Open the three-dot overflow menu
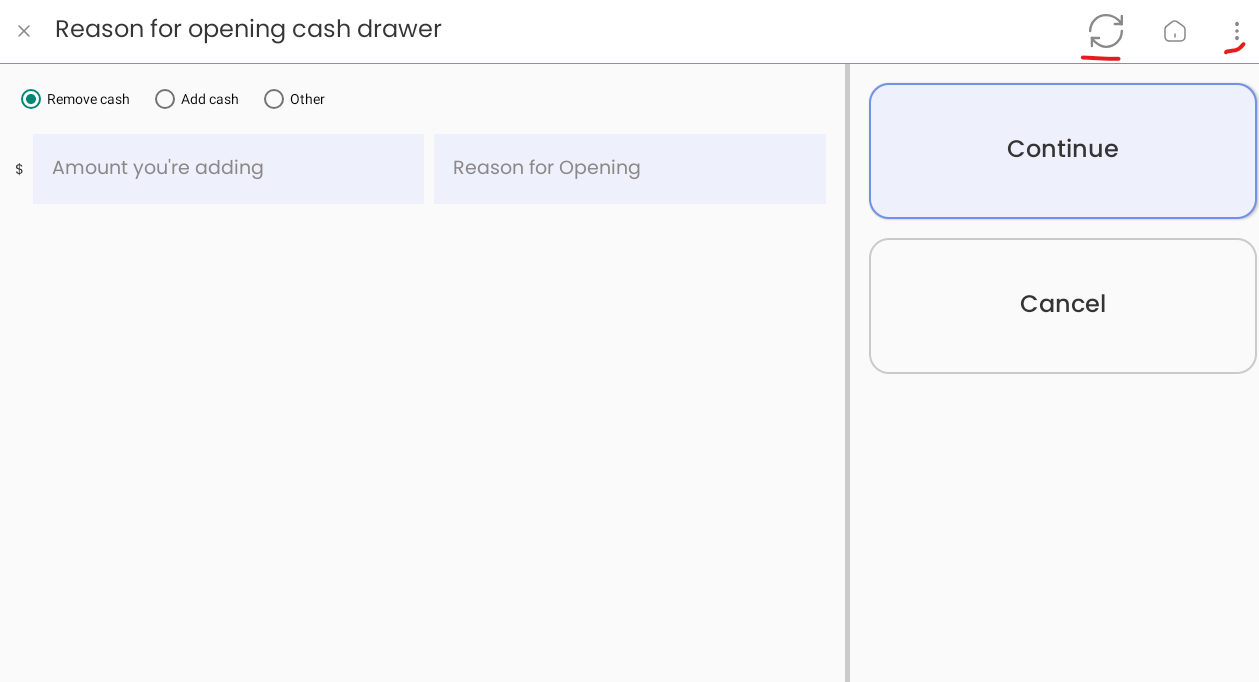 tap(1236, 31)
